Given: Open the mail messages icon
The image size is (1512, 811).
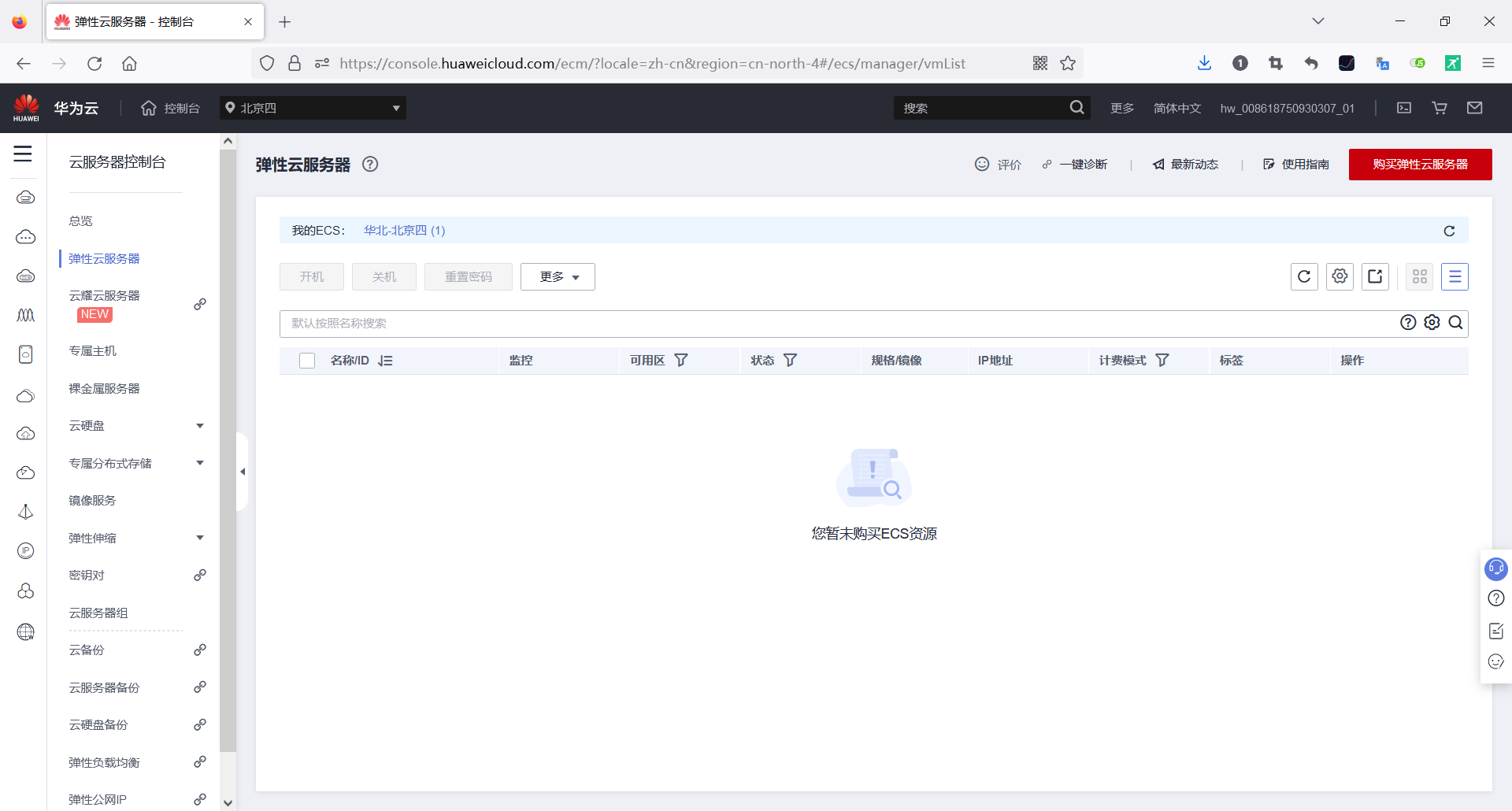Looking at the screenshot, I should pyautogui.click(x=1475, y=108).
